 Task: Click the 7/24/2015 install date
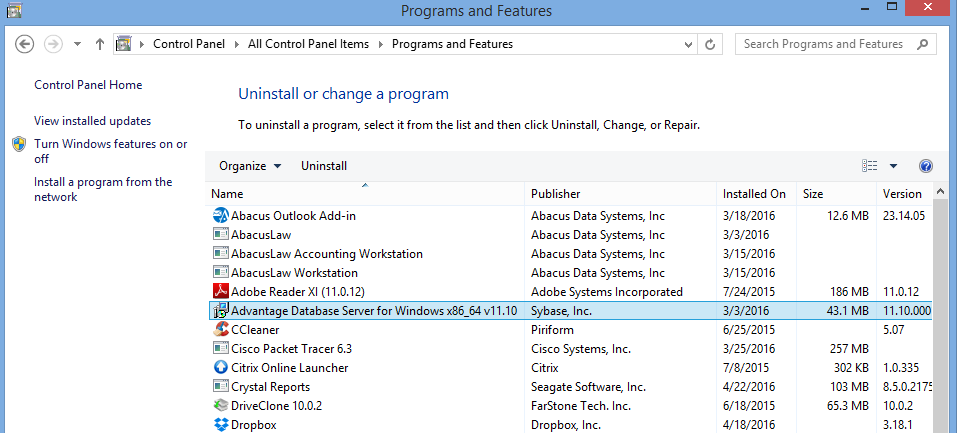[x=749, y=291]
